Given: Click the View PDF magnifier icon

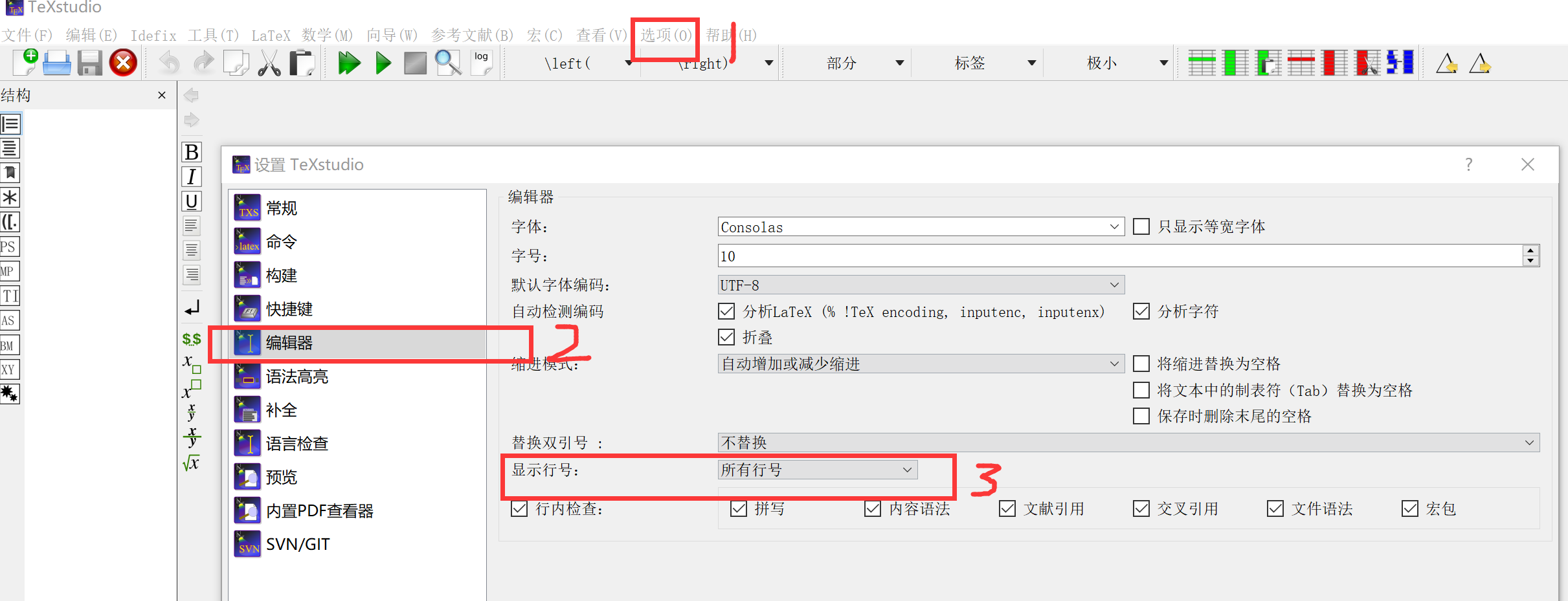Looking at the screenshot, I should (448, 63).
